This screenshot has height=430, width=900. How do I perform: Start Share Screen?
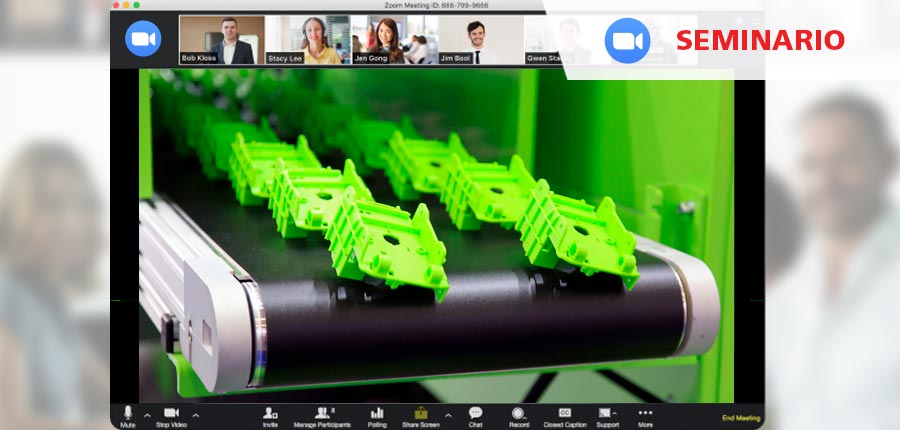(x=421, y=414)
